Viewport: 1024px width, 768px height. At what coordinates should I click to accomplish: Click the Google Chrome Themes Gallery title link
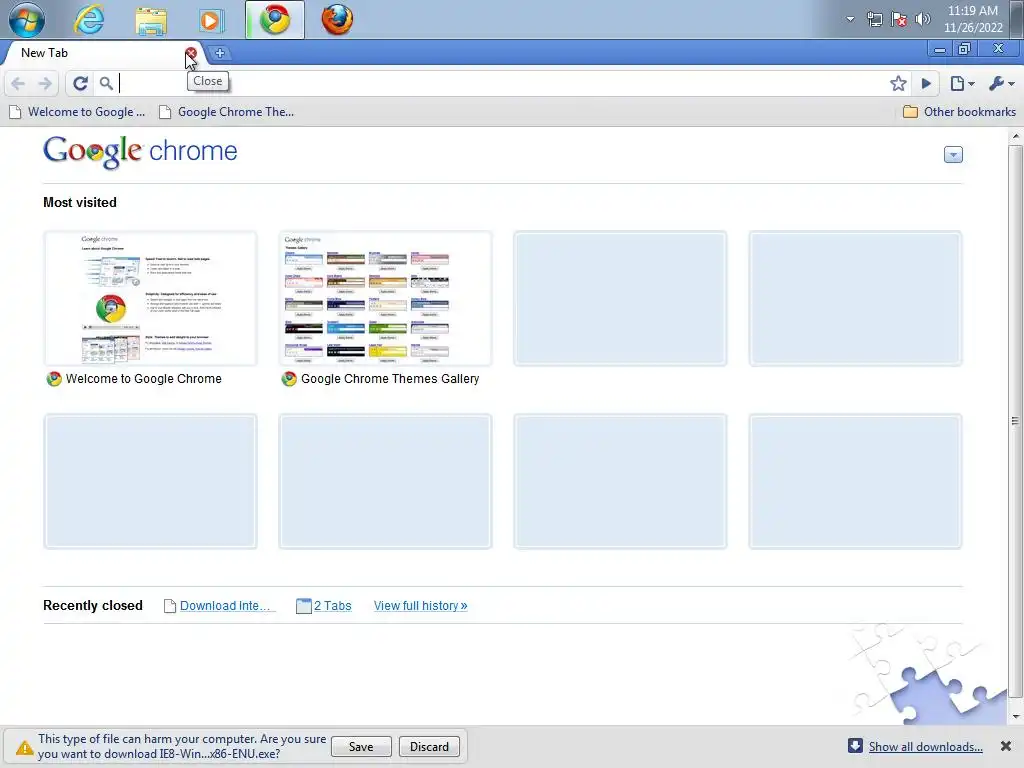(x=390, y=379)
